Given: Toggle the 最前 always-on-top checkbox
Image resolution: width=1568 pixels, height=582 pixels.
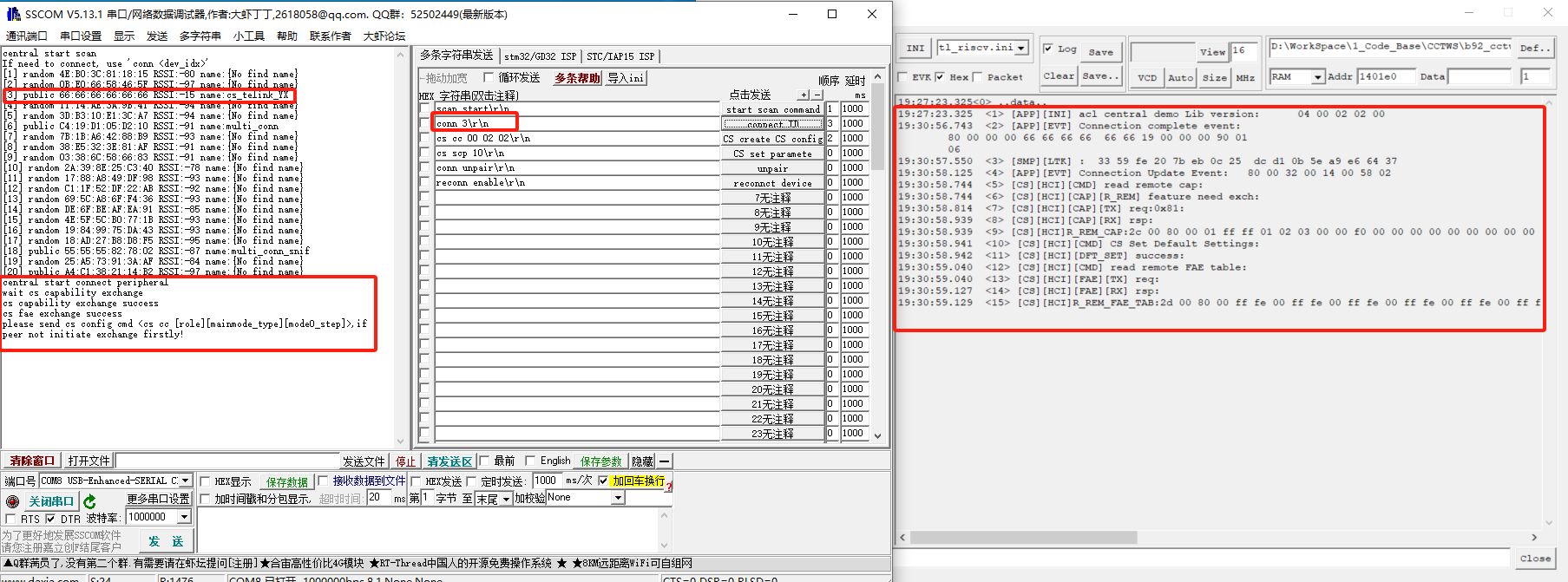Looking at the screenshot, I should pos(484,461).
